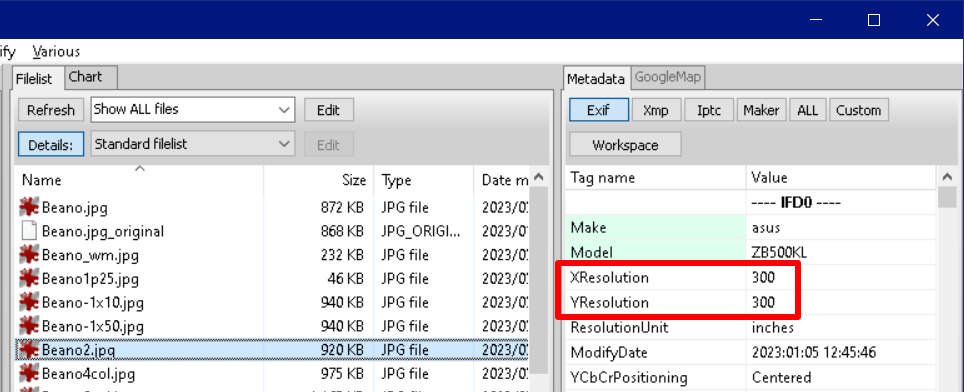Switch to the GoogleMap tab
This screenshot has height=392, width=964.
click(668, 77)
